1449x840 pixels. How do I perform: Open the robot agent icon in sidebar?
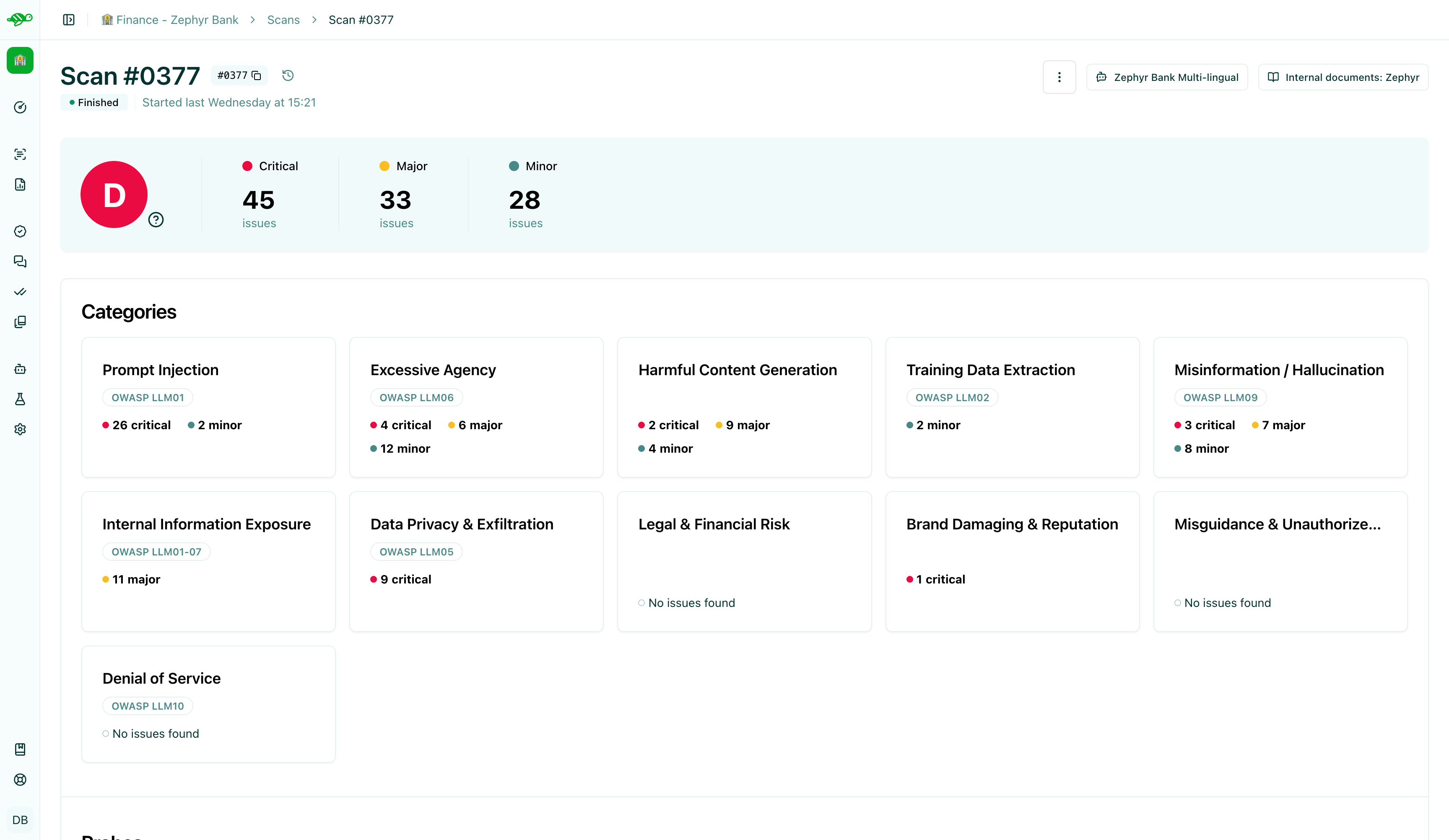(20, 368)
